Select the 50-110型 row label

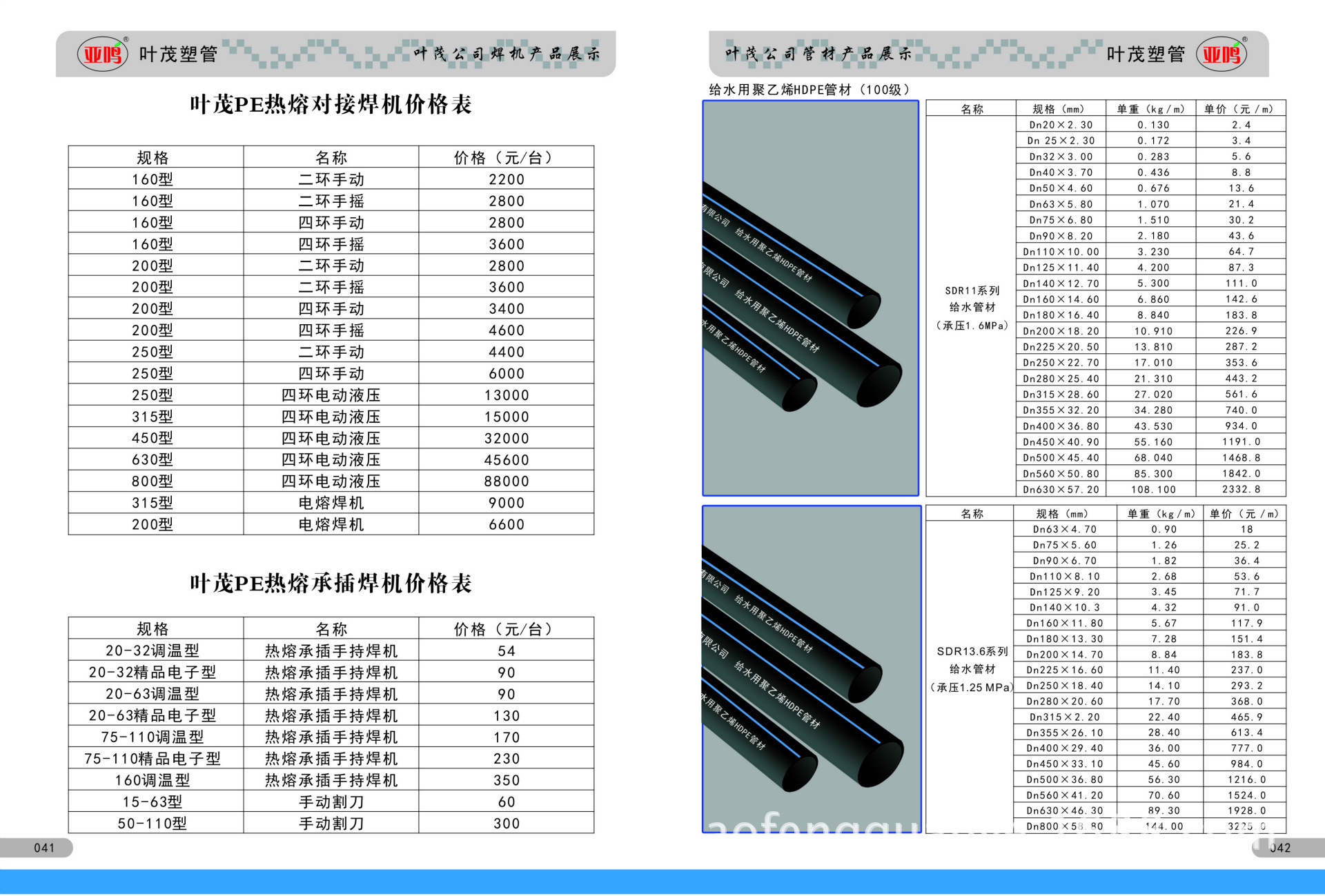[x=156, y=823]
